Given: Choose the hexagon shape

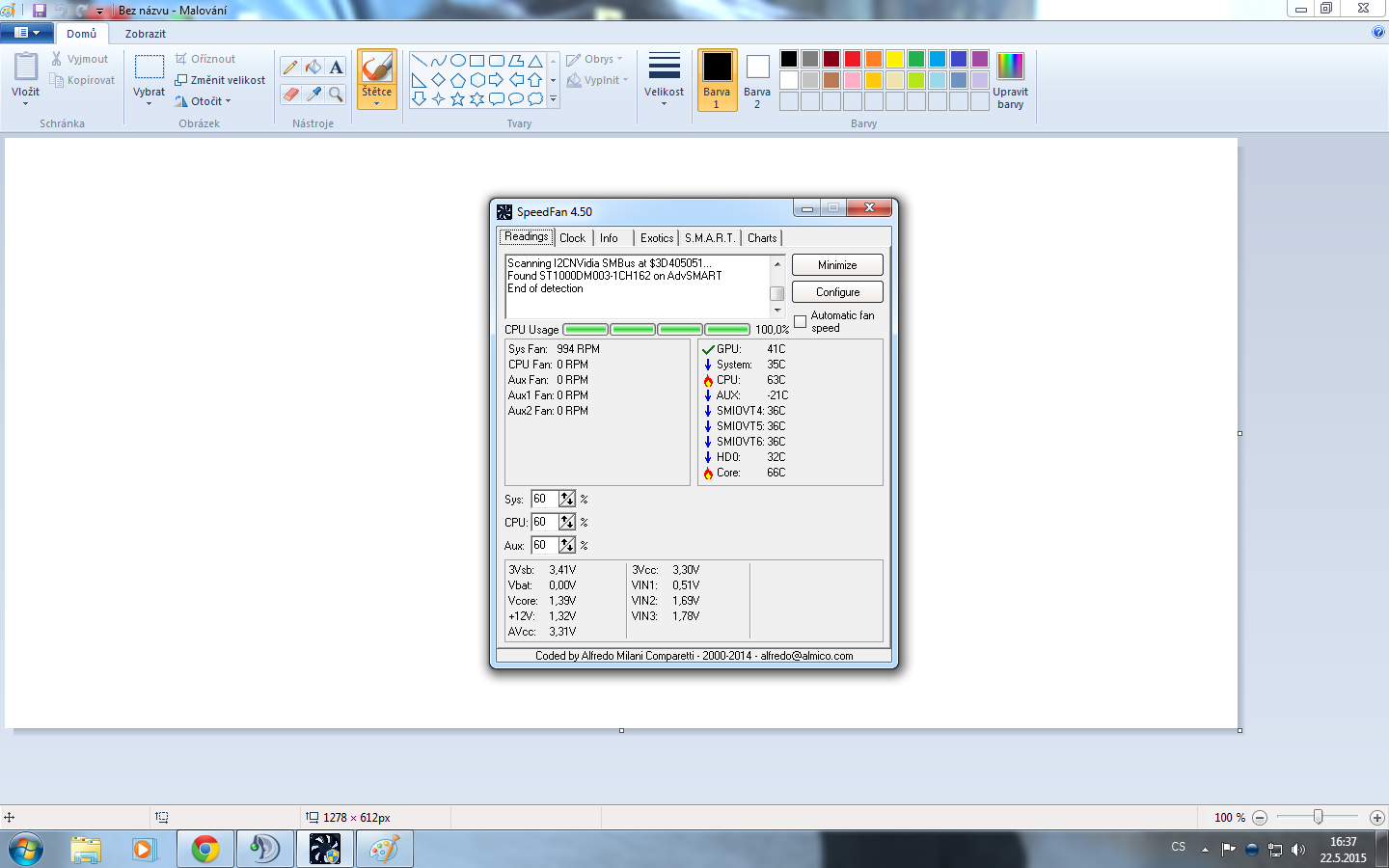Looking at the screenshot, I should (477, 80).
